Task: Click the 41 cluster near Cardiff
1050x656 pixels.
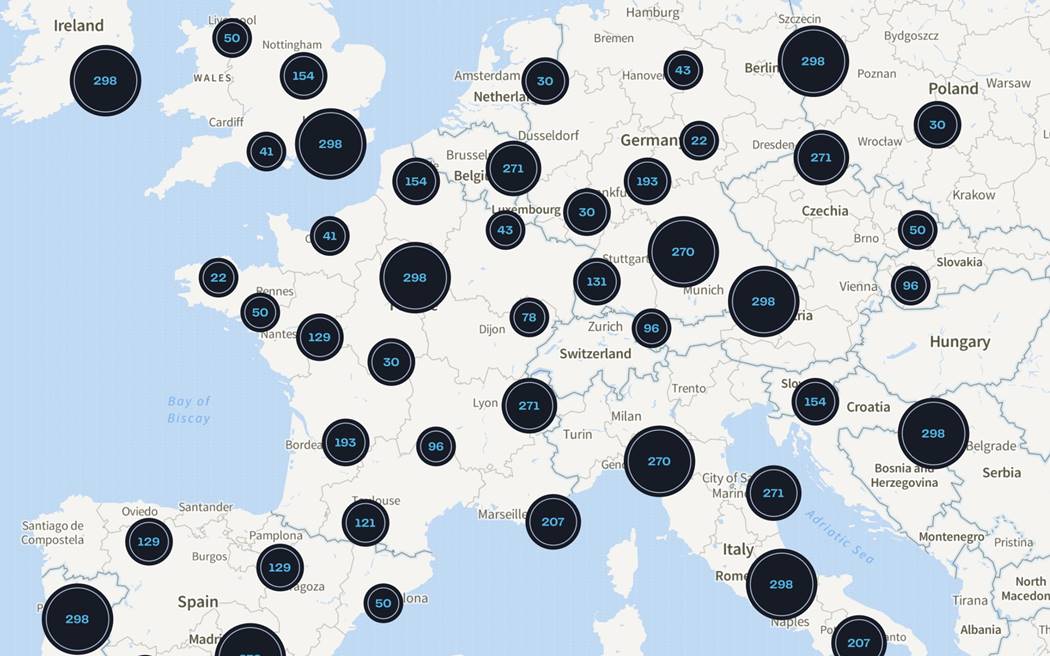Action: (266, 152)
